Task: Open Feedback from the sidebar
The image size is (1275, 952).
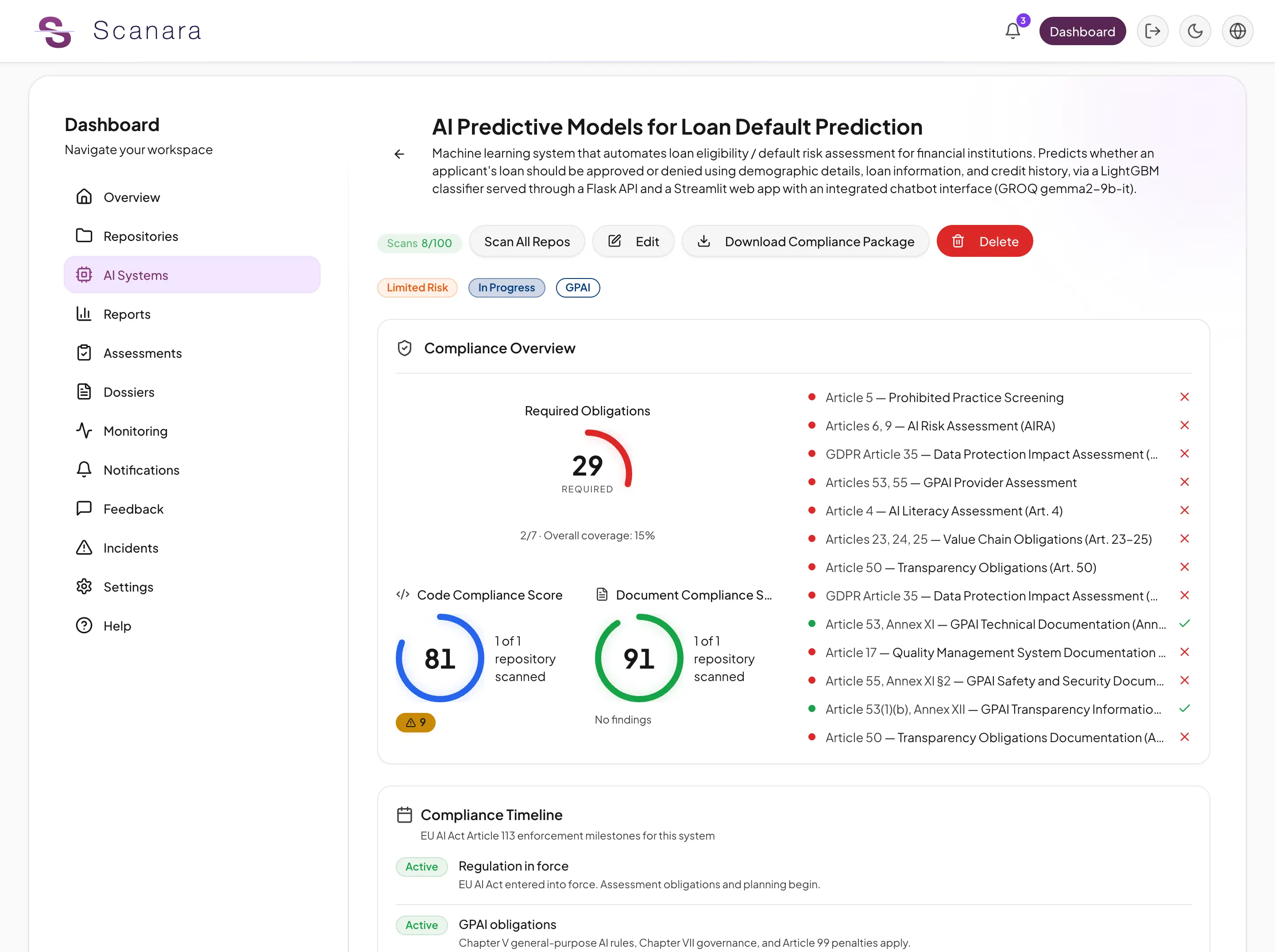Action: click(192, 509)
